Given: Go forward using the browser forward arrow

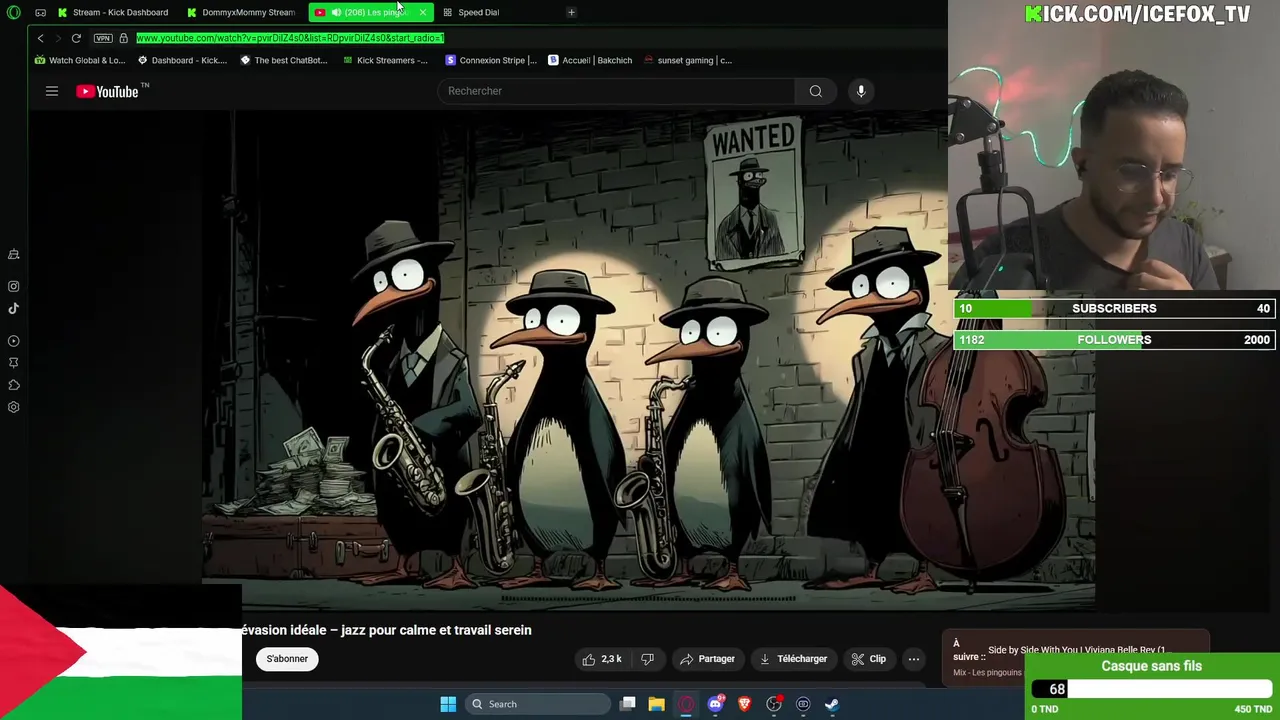Looking at the screenshot, I should [58, 38].
